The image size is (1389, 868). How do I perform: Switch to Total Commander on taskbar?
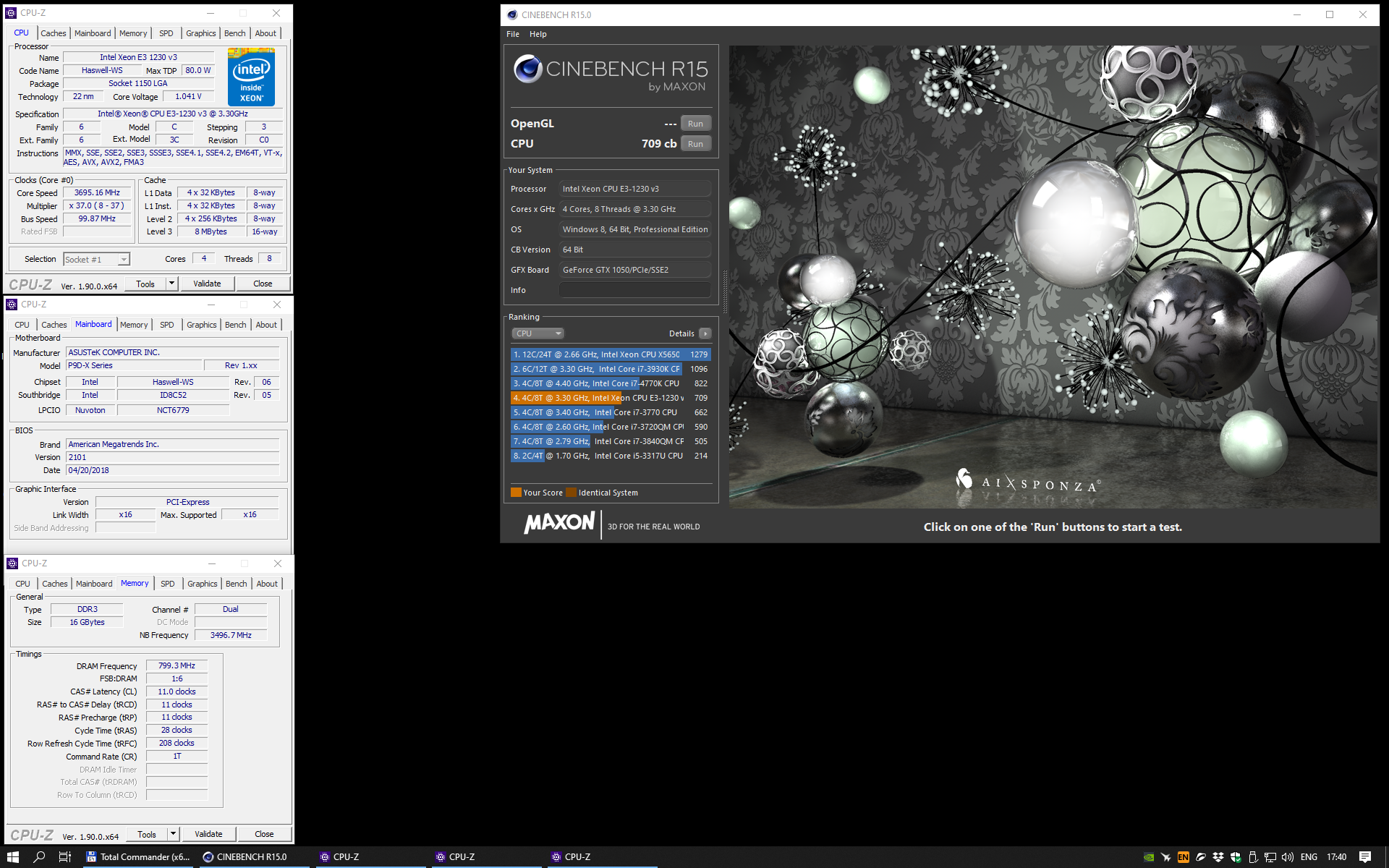pos(137,857)
